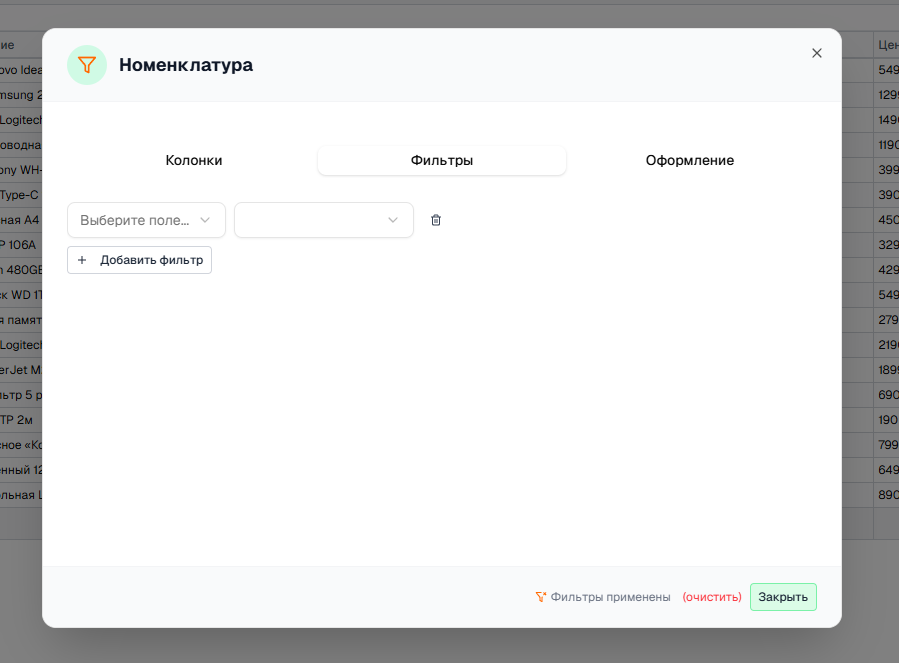Click the orange funnel icon beside Номенклатура

click(x=87, y=65)
